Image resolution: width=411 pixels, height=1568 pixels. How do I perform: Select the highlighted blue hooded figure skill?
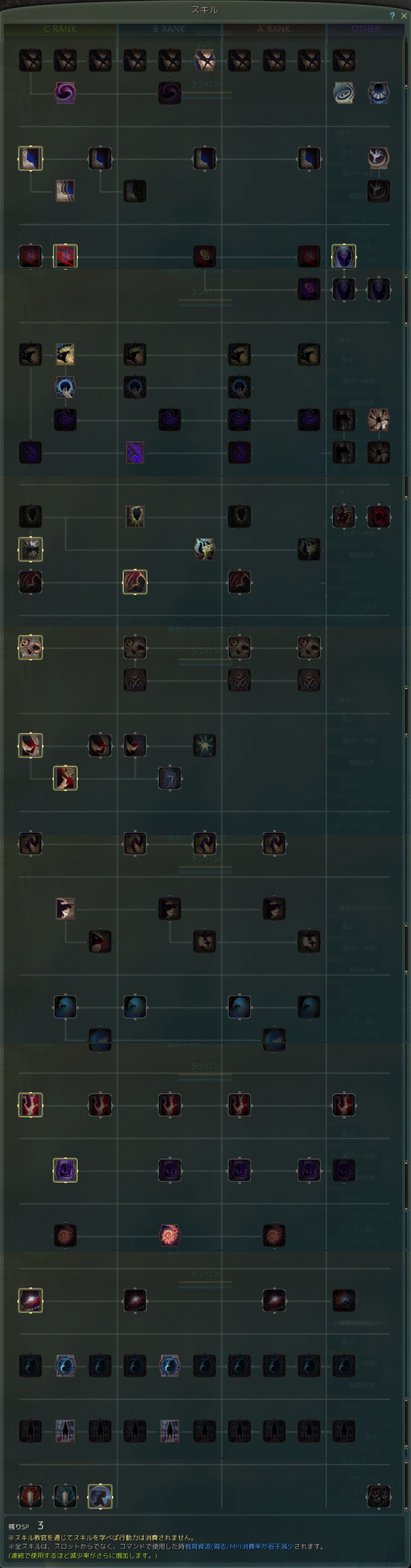[x=344, y=256]
